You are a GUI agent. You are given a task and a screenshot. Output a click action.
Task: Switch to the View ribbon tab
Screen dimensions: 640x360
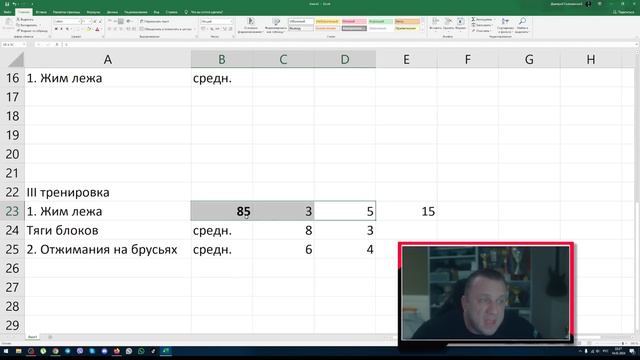pos(156,12)
